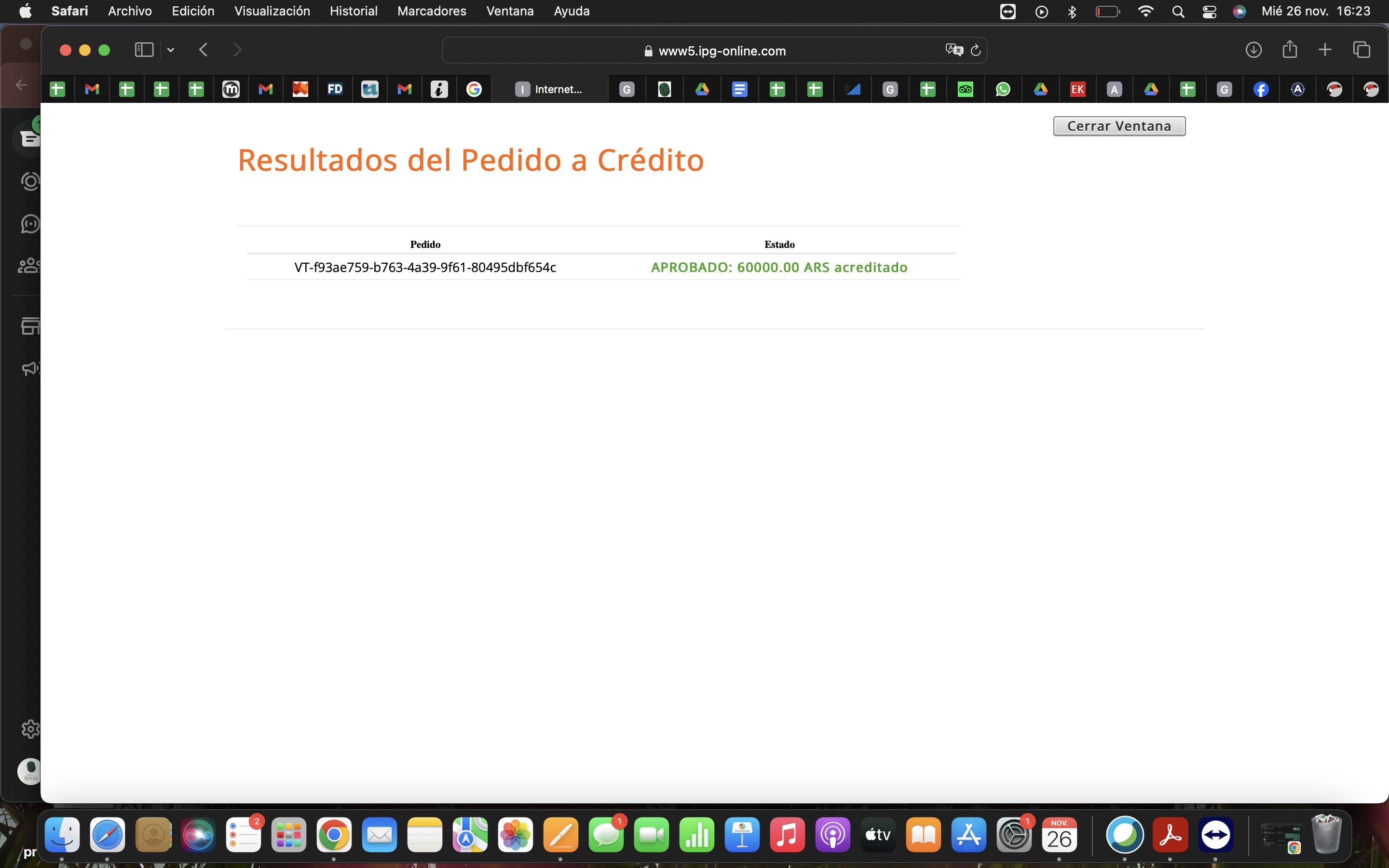
Task: Open the Marcadores menu
Action: 432,11
